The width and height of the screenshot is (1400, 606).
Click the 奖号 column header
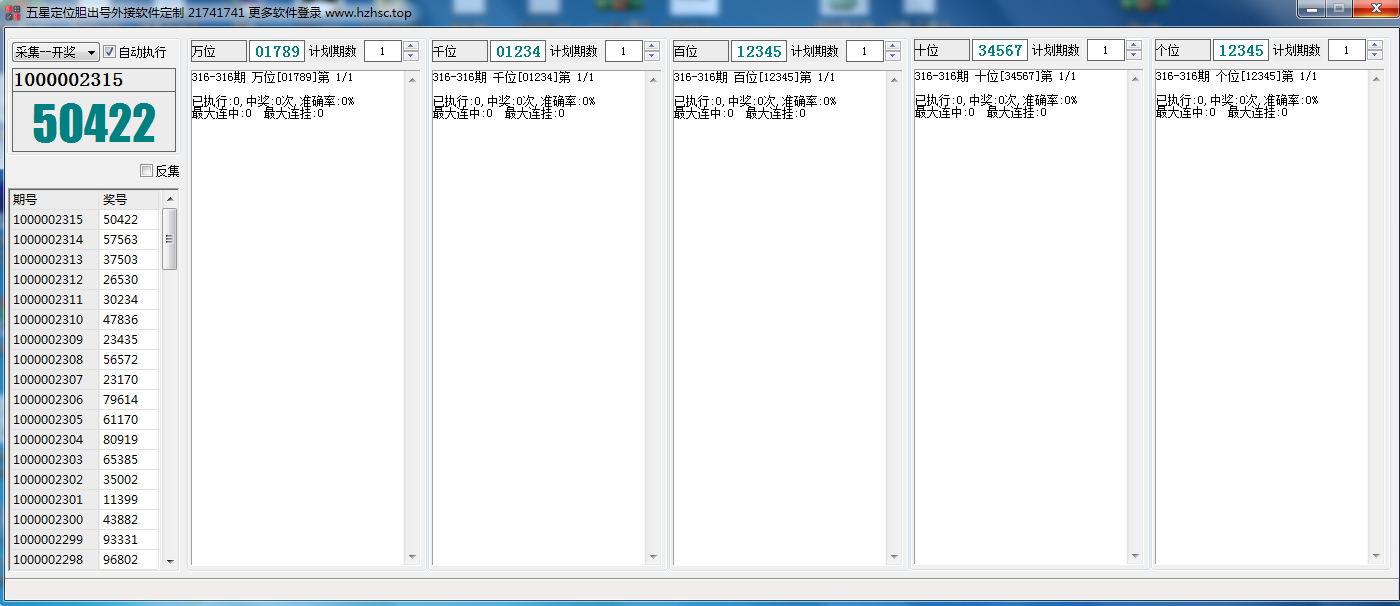click(130, 199)
